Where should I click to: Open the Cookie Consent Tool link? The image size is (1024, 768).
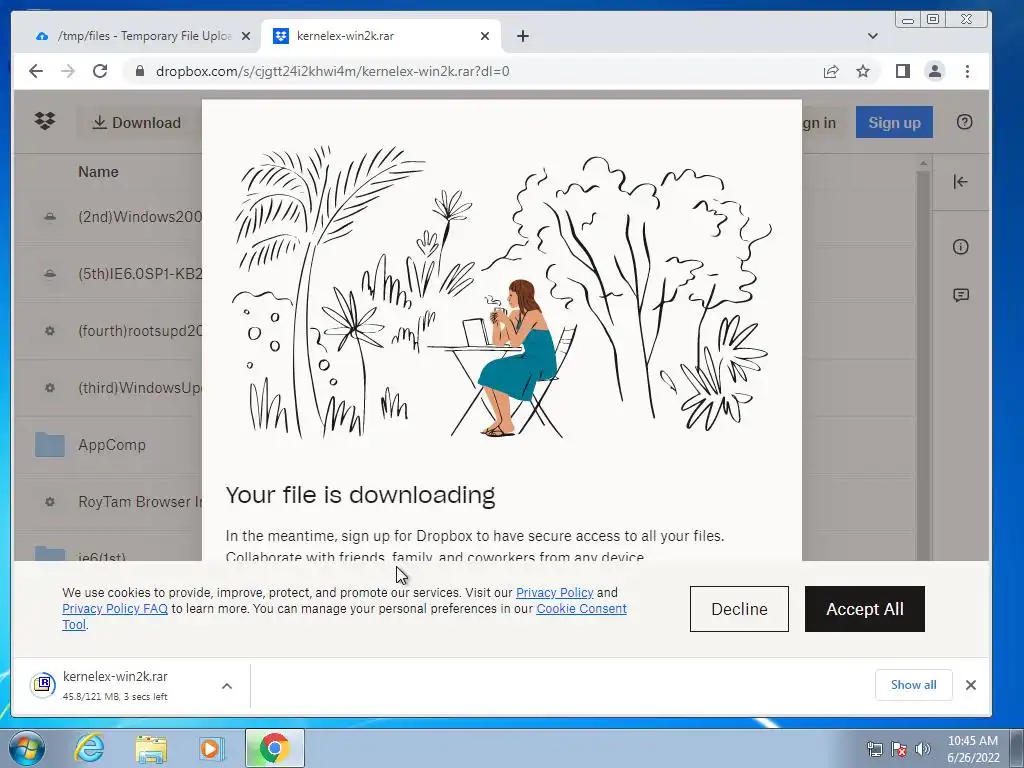pyautogui.click(x=581, y=609)
